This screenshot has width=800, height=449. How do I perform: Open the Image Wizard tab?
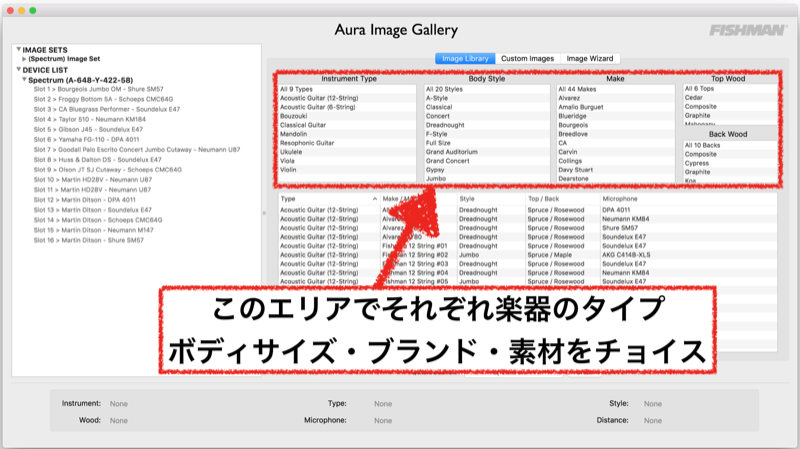(x=590, y=59)
